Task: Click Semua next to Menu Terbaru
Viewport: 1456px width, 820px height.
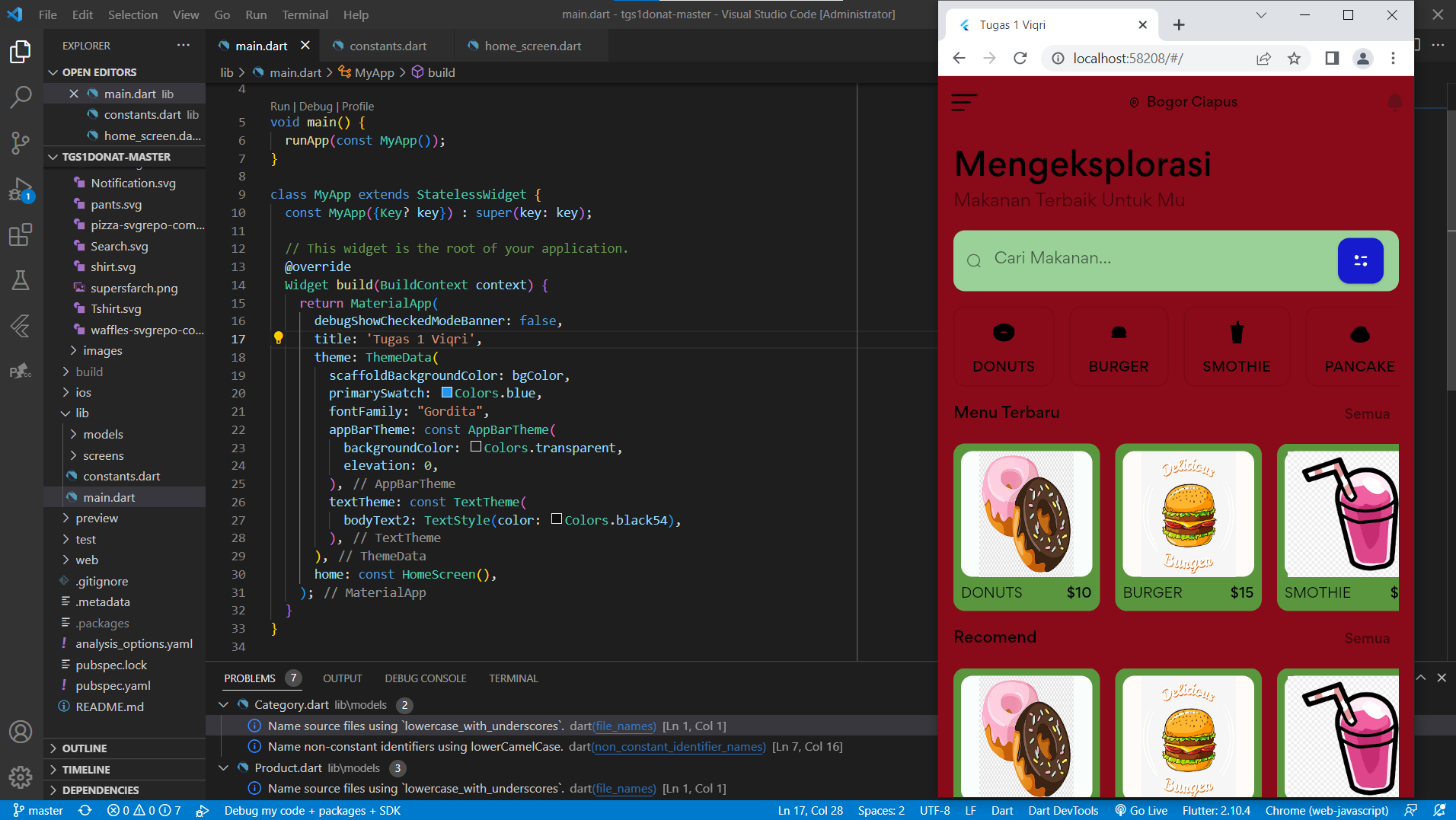Action: [x=1366, y=413]
